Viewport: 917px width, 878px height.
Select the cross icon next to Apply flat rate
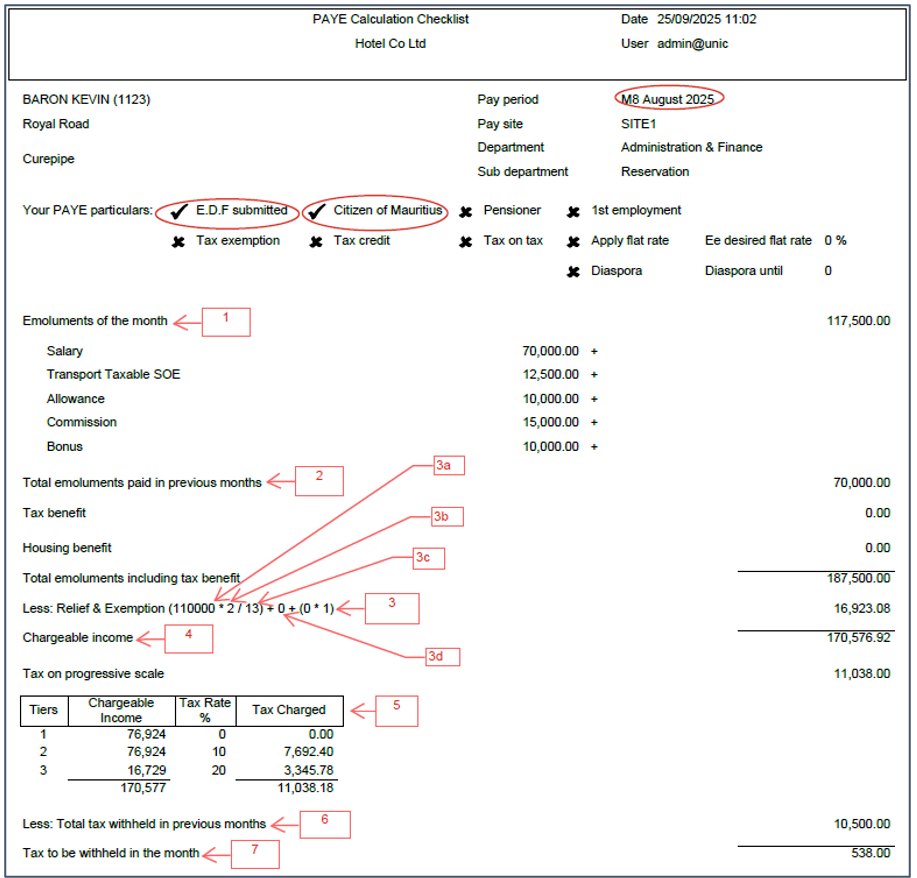click(x=573, y=242)
